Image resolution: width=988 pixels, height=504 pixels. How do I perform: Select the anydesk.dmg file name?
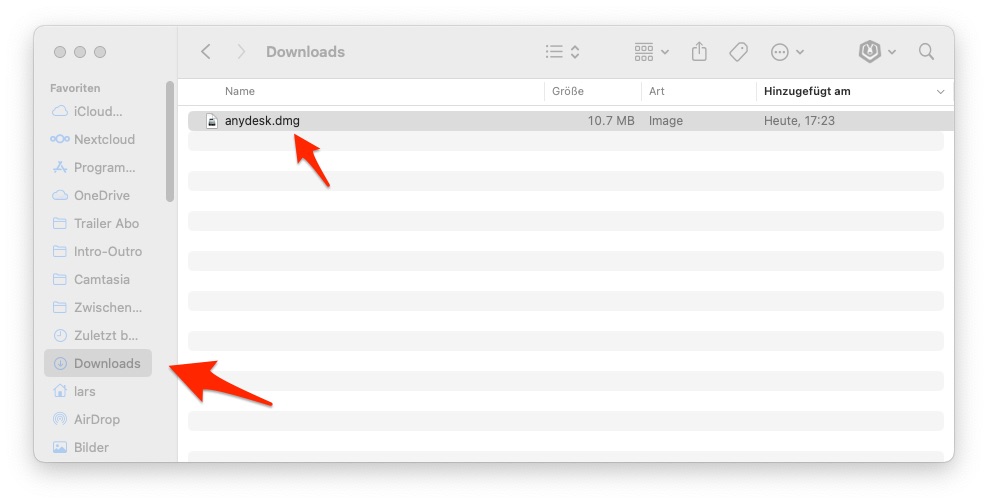[x=262, y=120]
